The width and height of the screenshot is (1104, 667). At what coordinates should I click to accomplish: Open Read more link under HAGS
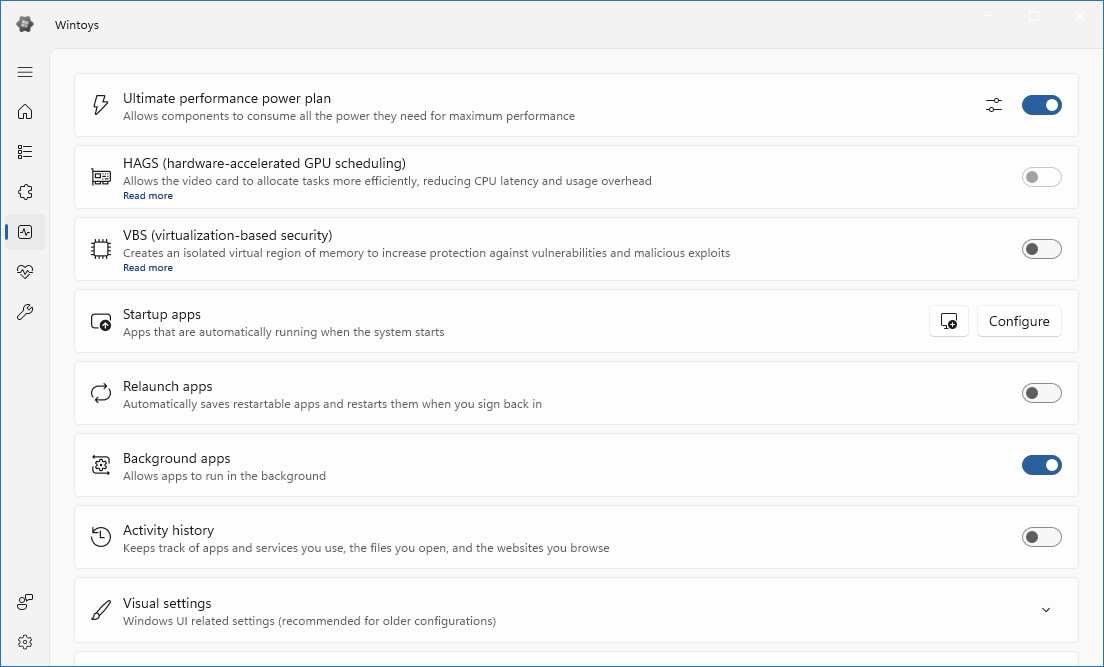tap(148, 196)
